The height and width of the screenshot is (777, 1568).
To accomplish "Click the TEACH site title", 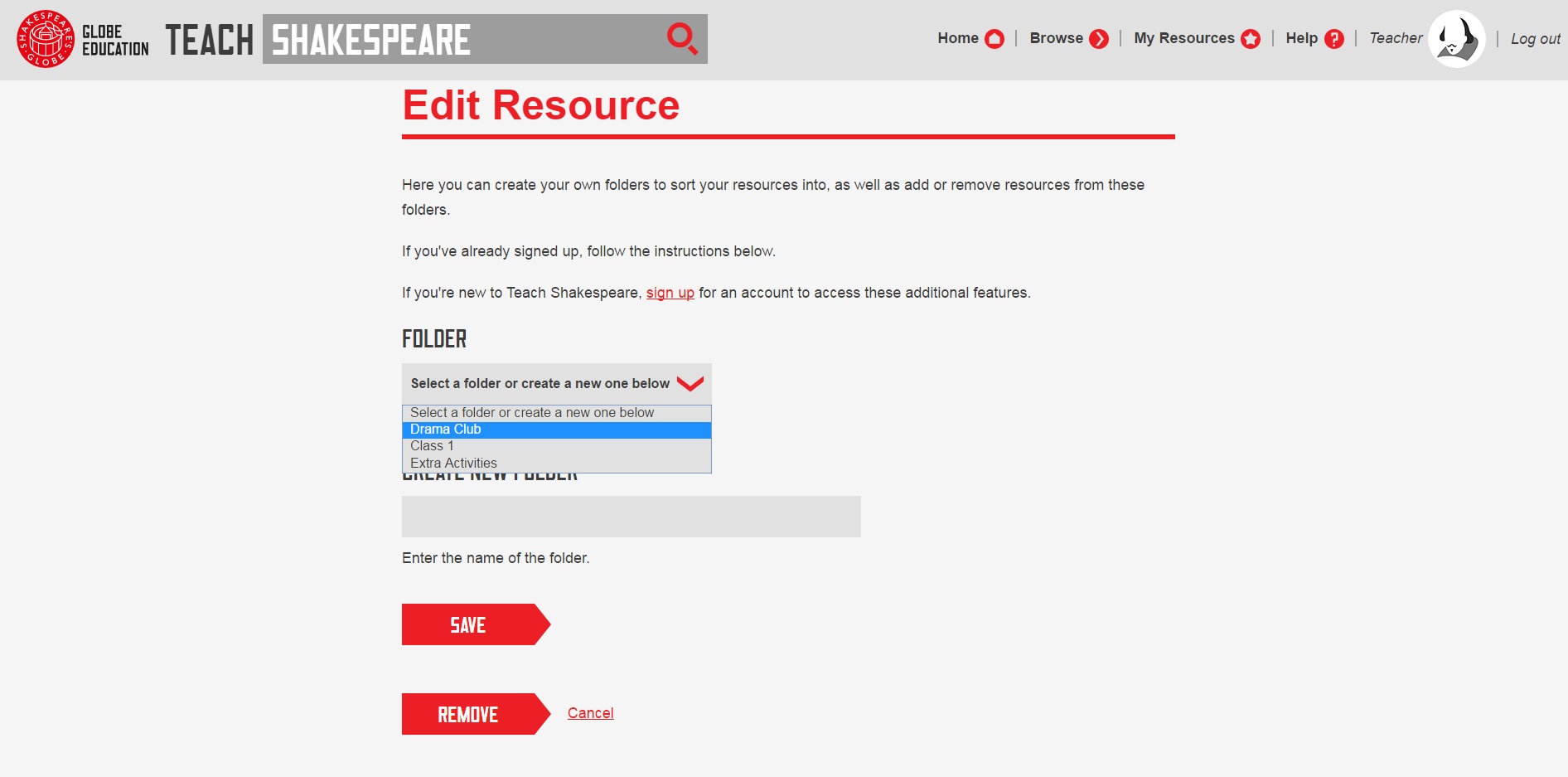I will coord(209,40).
